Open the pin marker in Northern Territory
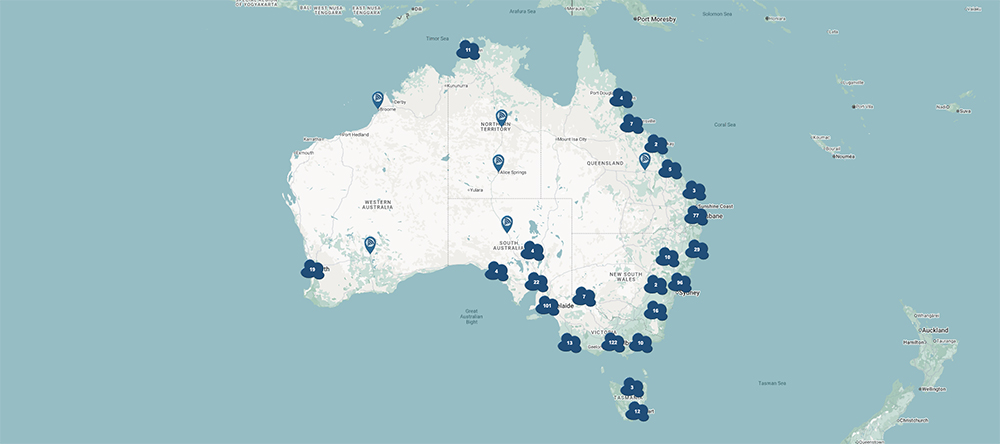Screen dimensions: 1000x444 pyautogui.click(x=501, y=117)
